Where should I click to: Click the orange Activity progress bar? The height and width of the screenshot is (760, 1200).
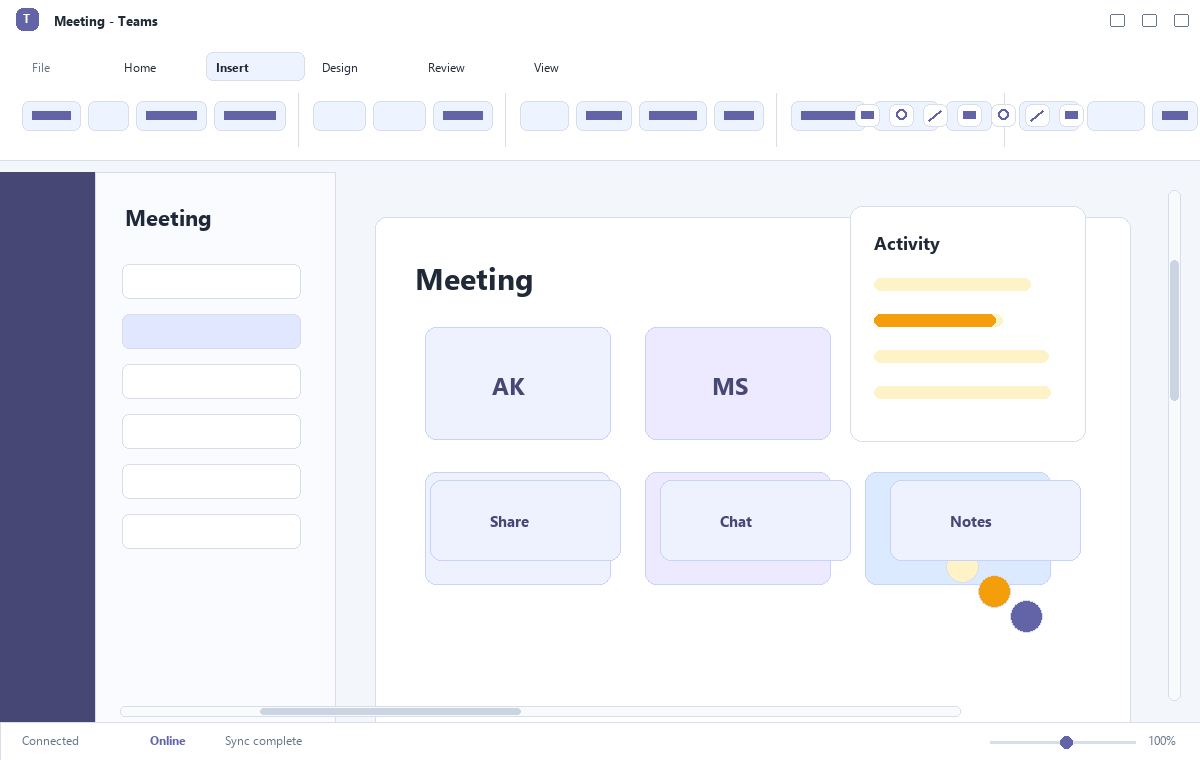click(935, 320)
